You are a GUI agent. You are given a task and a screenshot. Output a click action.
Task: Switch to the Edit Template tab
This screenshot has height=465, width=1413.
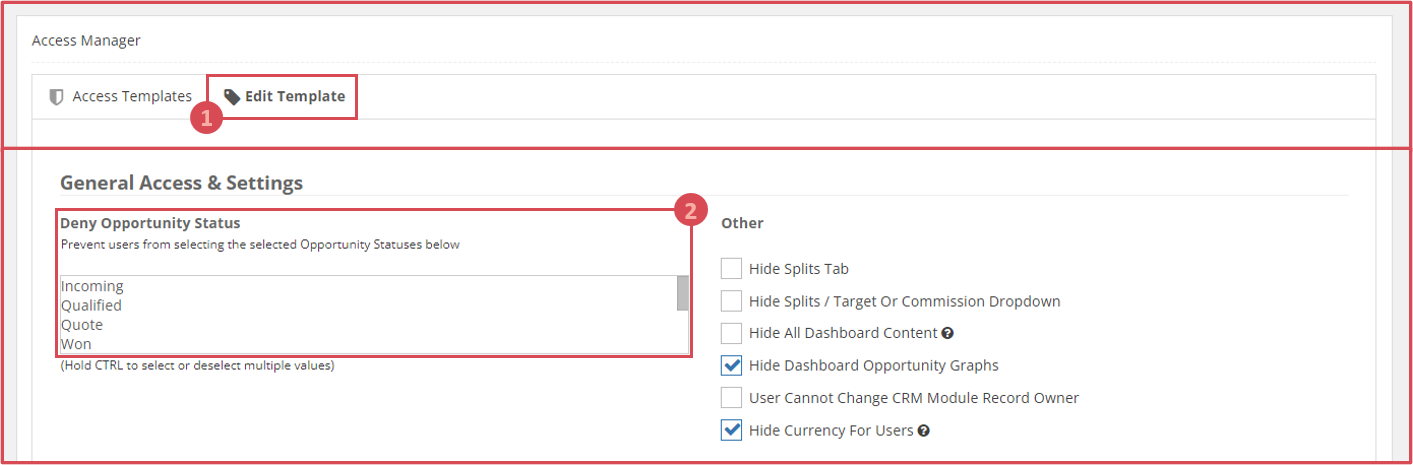tap(285, 97)
